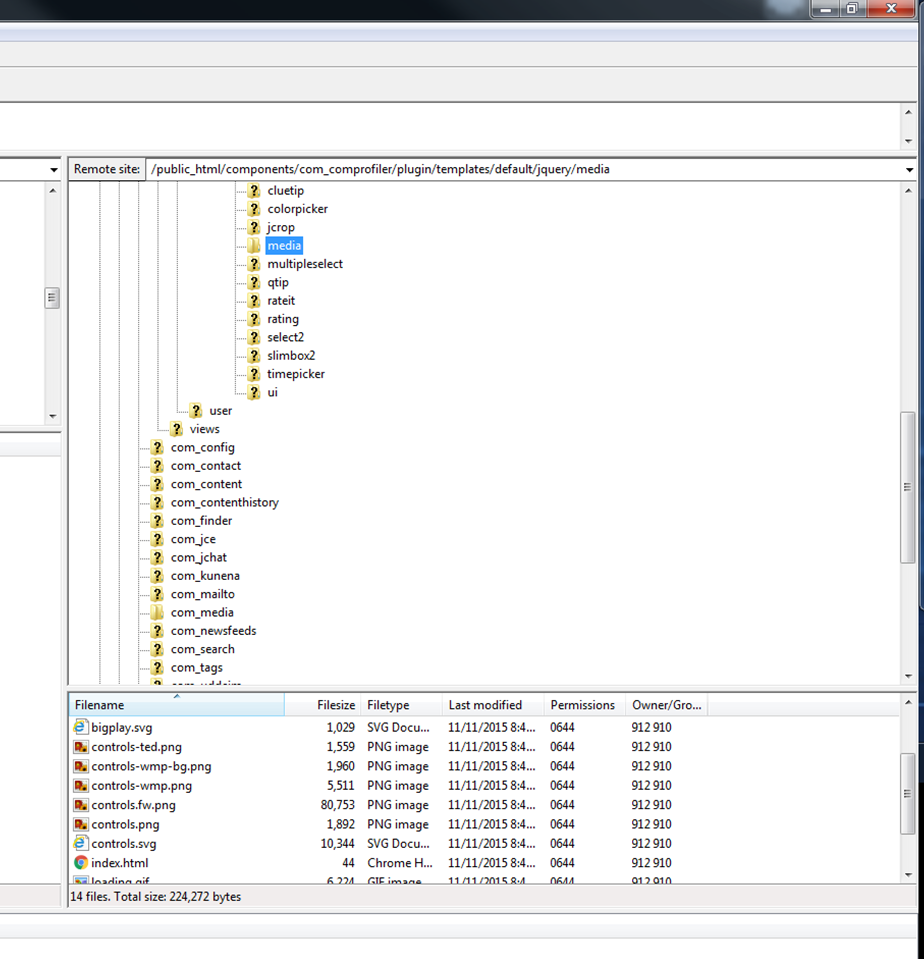Select the user folder
924x959 pixels.
point(221,411)
